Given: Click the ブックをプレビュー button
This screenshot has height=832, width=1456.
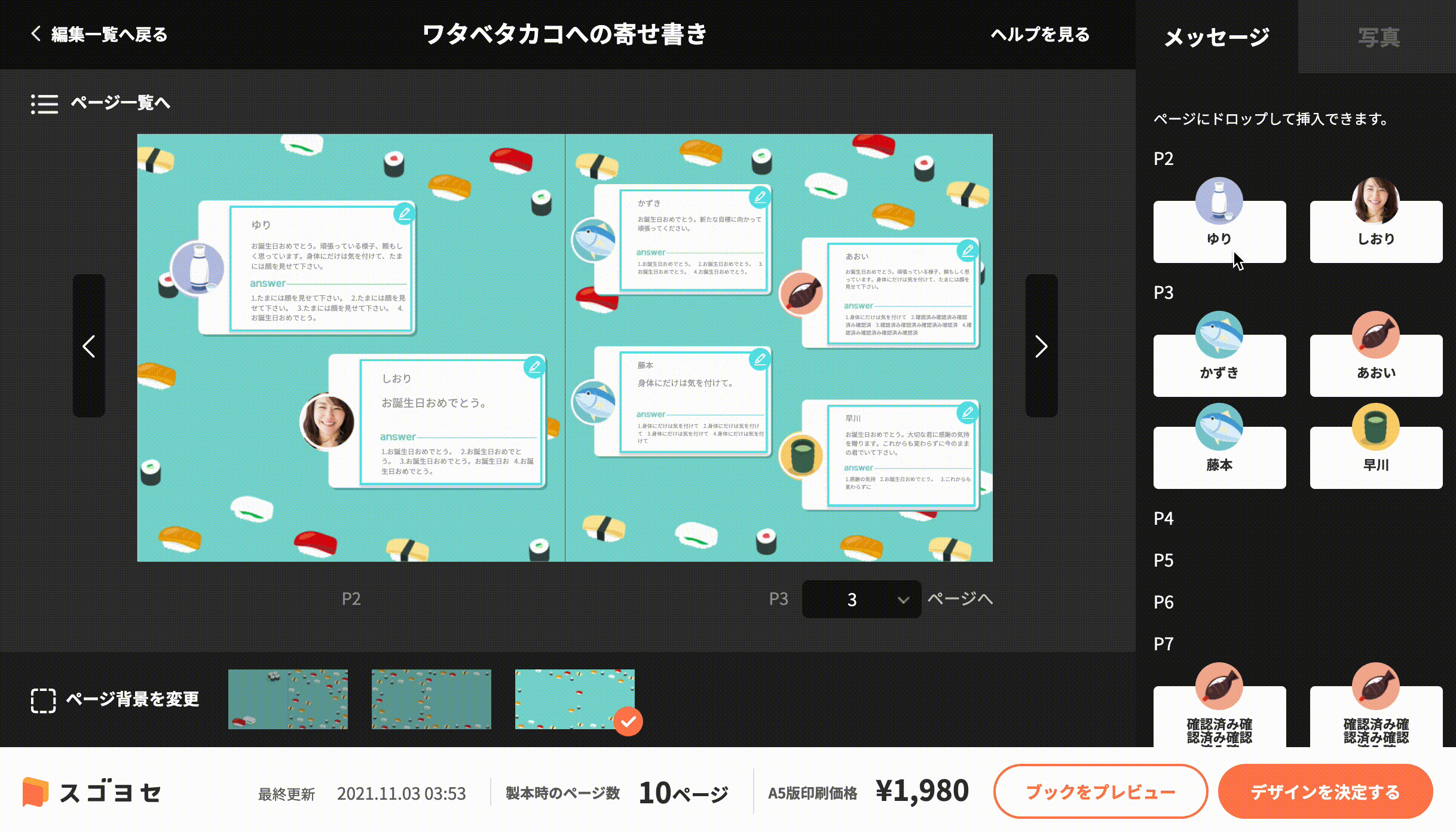Looking at the screenshot, I should tap(1100, 791).
